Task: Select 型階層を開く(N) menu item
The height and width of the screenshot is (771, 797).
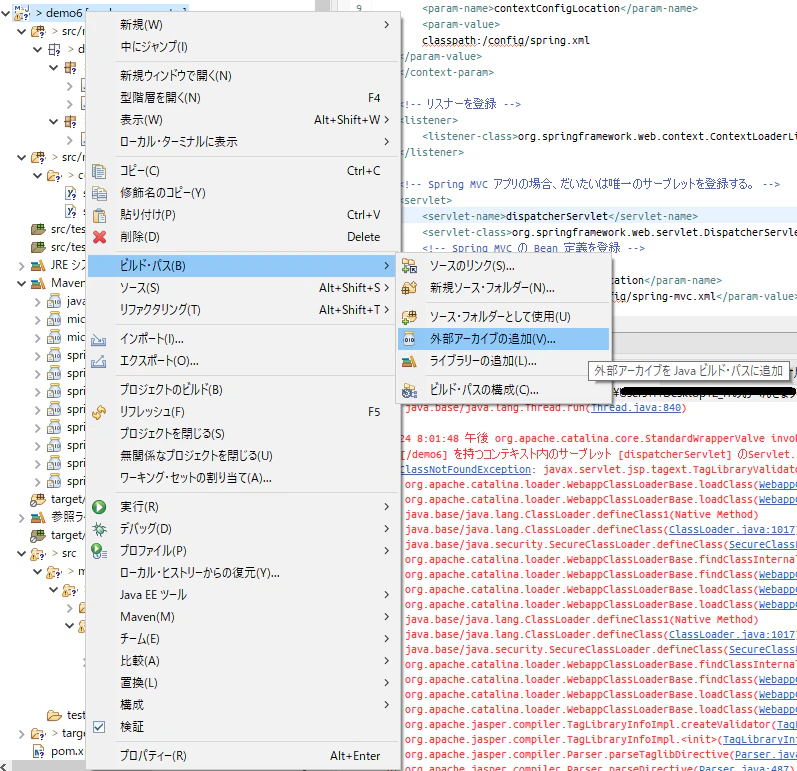Action: [x=242, y=98]
